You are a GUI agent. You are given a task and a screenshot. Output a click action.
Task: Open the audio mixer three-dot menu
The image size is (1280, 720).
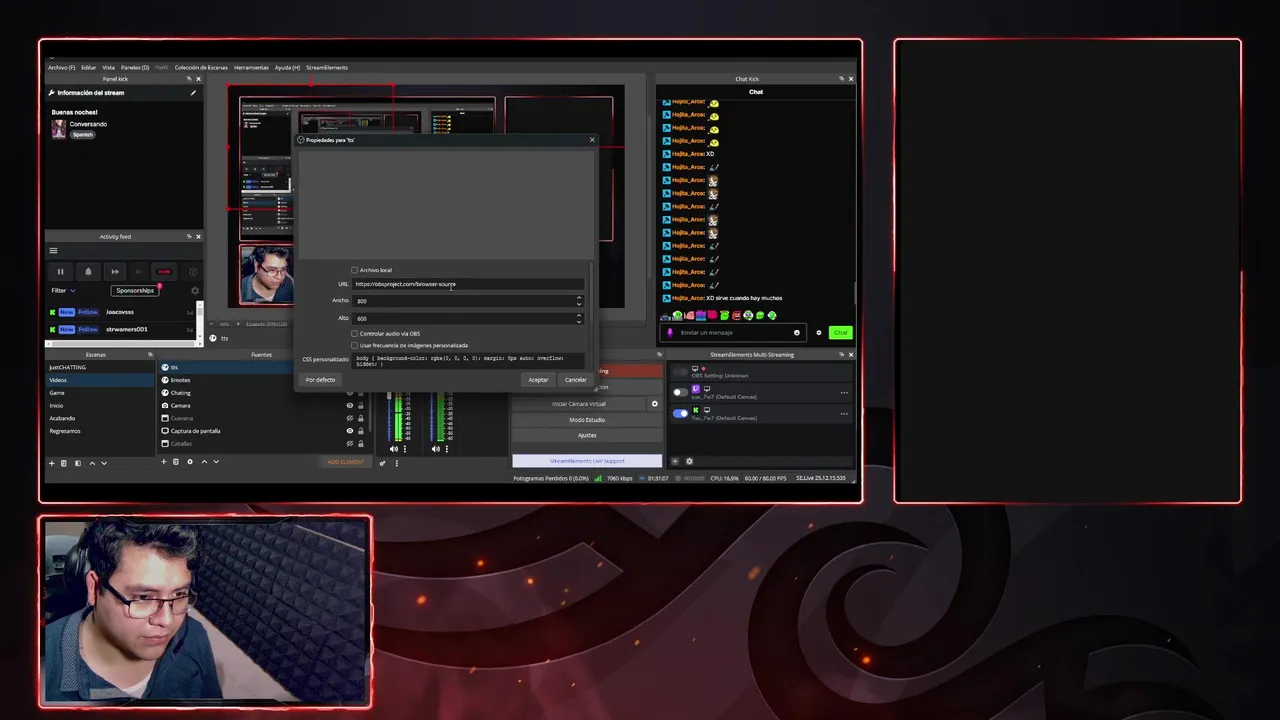(x=396, y=463)
